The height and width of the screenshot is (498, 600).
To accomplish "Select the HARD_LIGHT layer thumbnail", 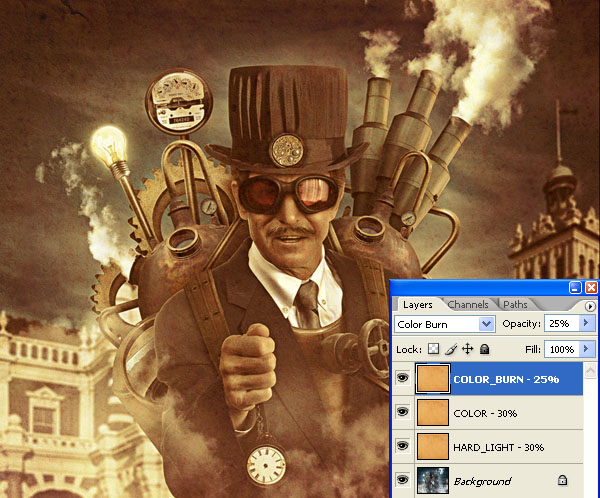I will [x=433, y=446].
